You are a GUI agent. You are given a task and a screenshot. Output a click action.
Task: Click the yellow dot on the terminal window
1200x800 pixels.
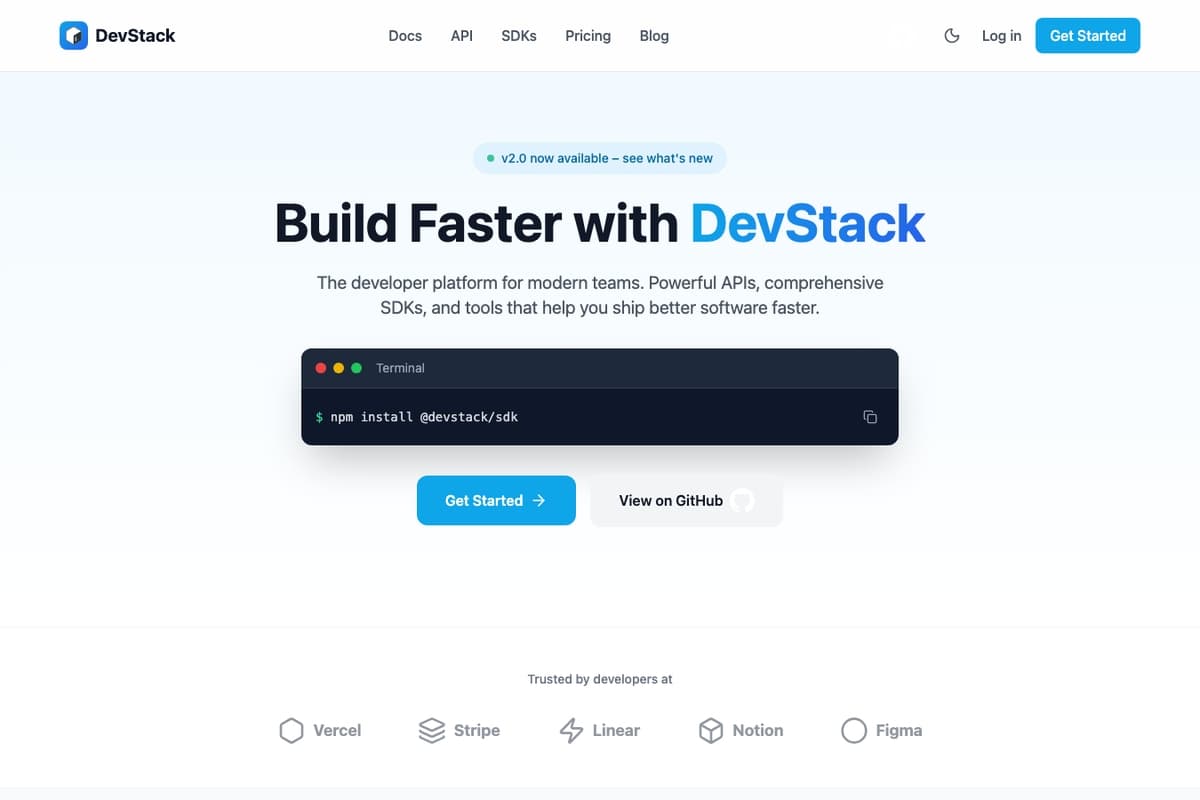click(339, 367)
